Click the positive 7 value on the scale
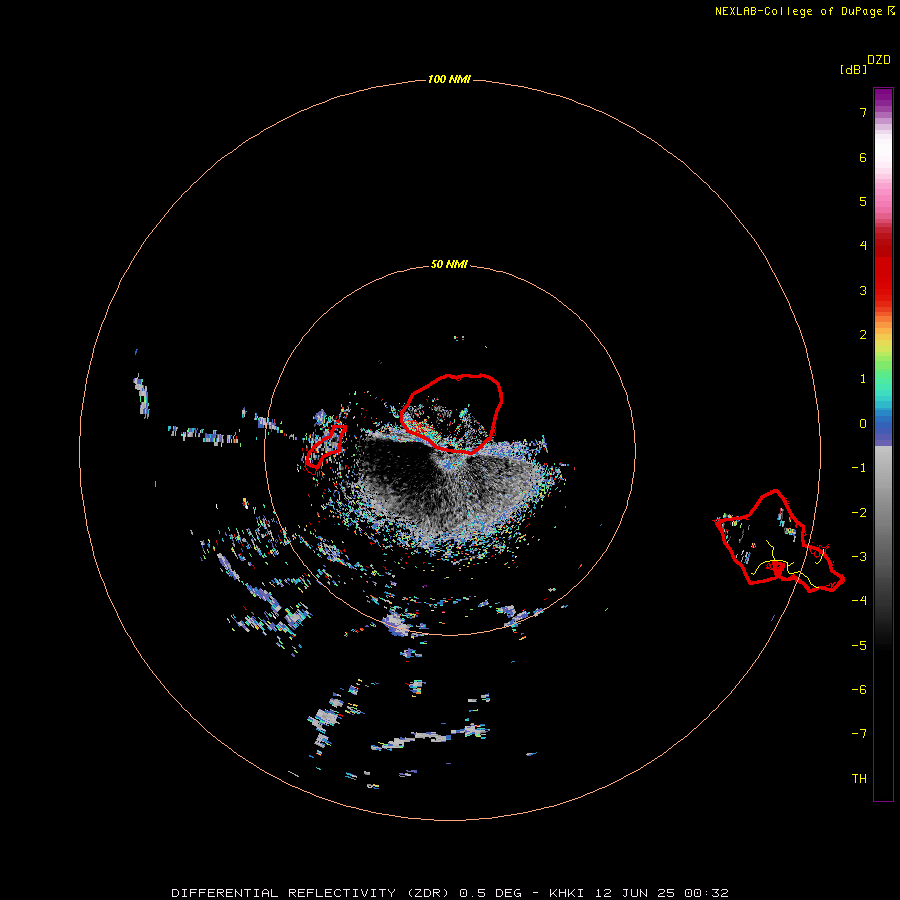 (863, 112)
